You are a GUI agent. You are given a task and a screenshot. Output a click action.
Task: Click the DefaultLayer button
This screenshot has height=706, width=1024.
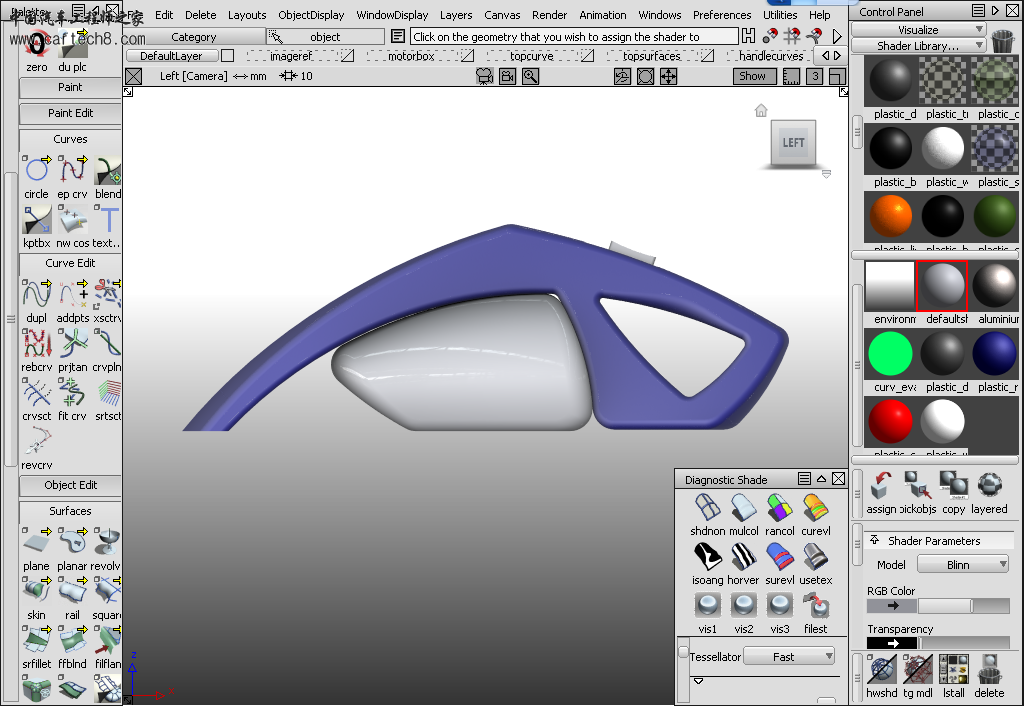(x=171, y=56)
